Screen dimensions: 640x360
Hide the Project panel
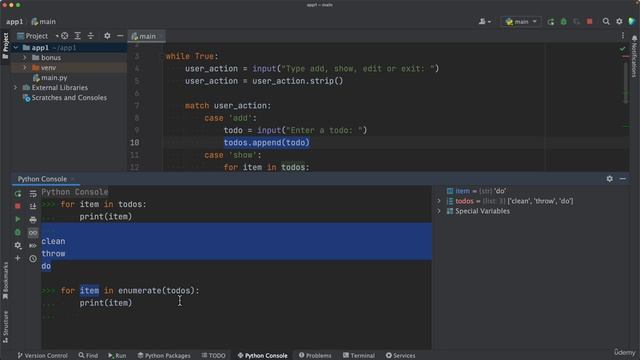click(x=120, y=36)
